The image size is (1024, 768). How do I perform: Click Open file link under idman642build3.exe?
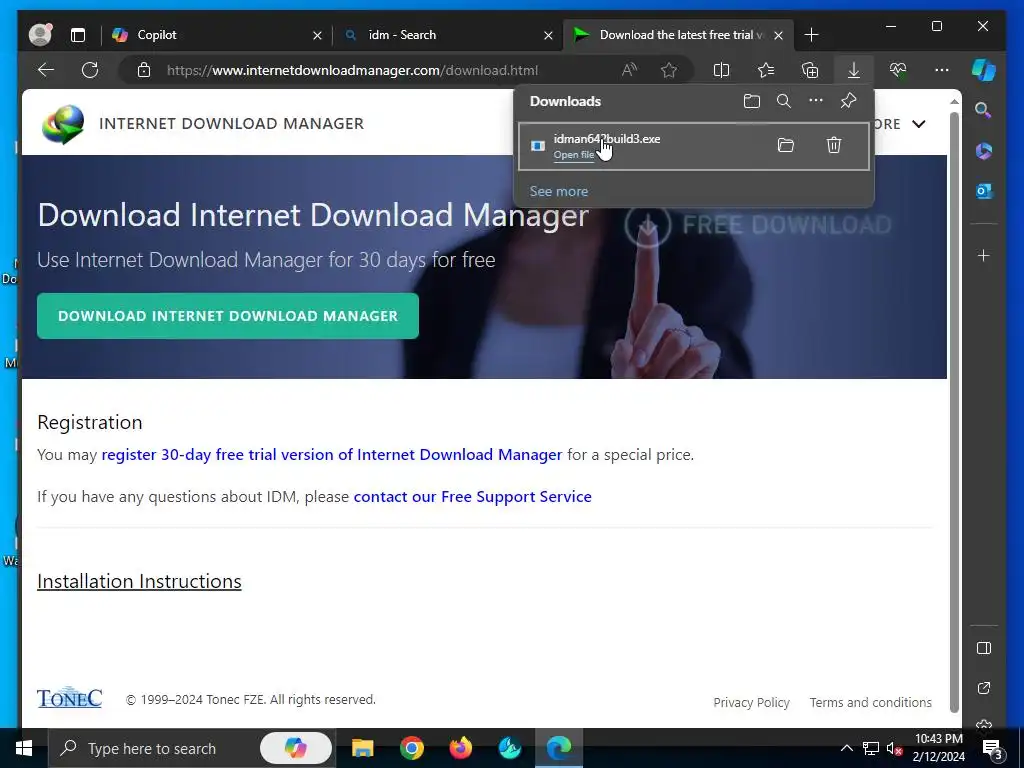click(x=573, y=155)
